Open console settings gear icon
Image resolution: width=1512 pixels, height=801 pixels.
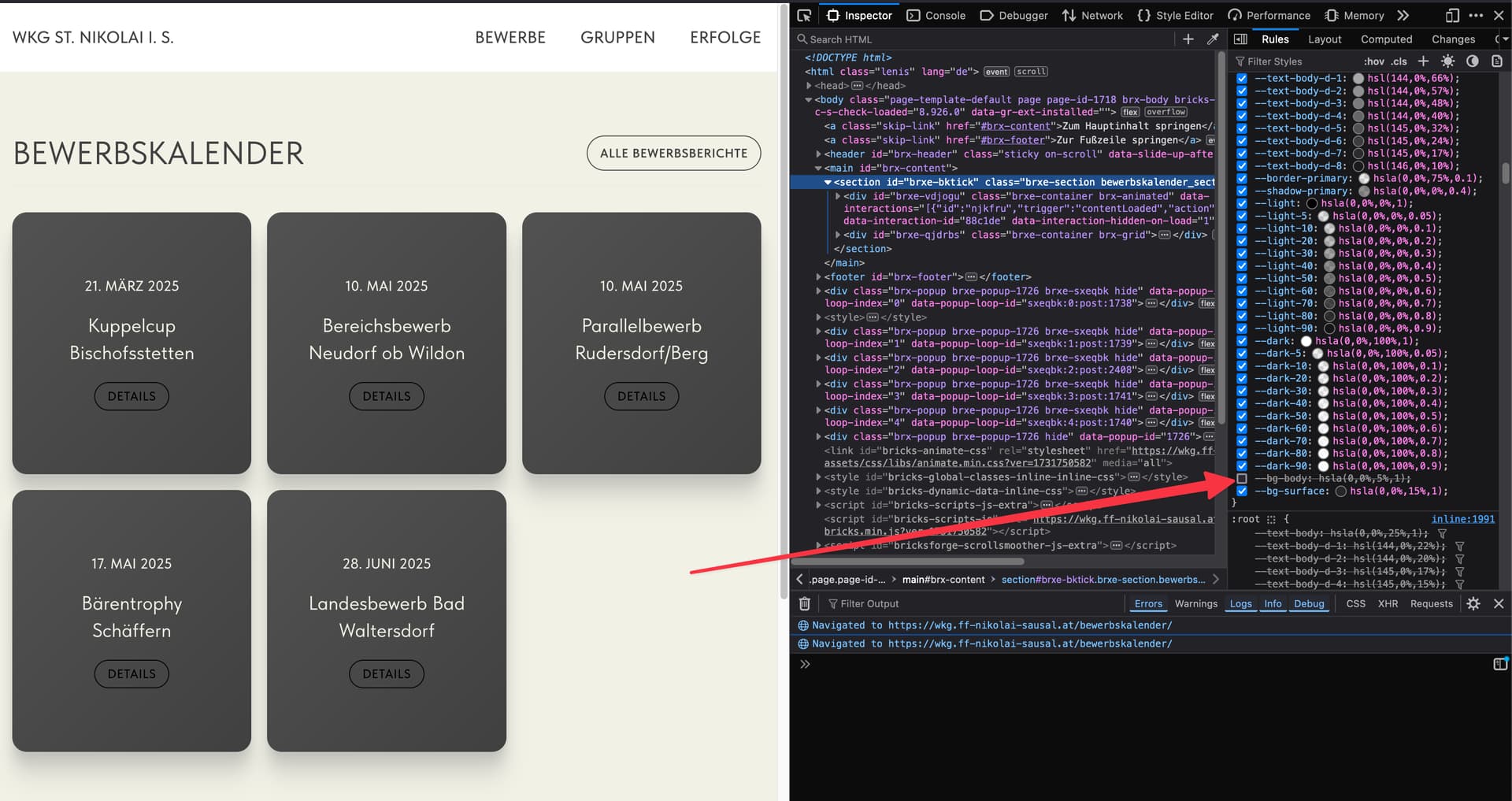pyautogui.click(x=1473, y=603)
